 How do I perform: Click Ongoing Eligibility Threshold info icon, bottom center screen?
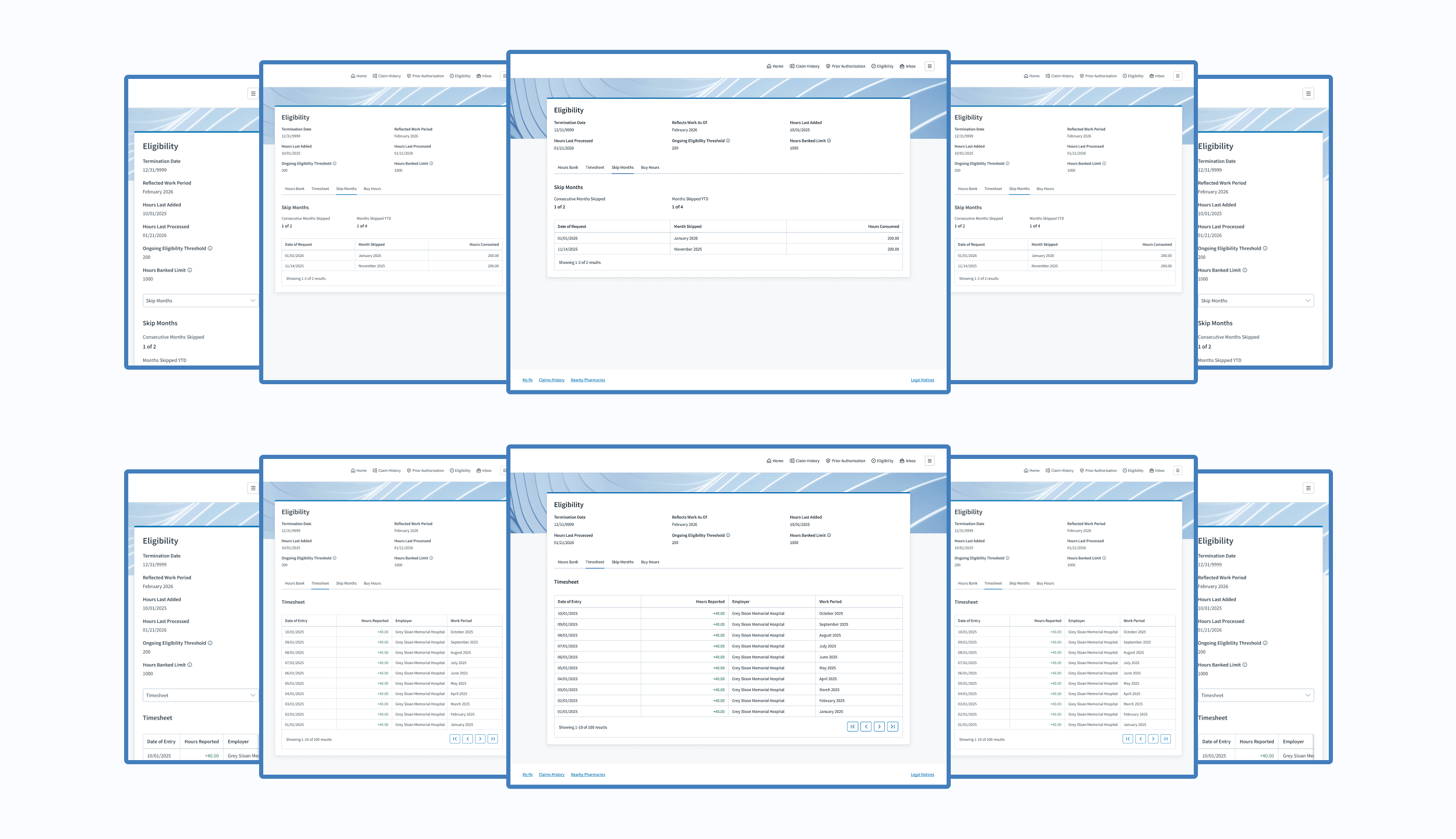point(727,535)
